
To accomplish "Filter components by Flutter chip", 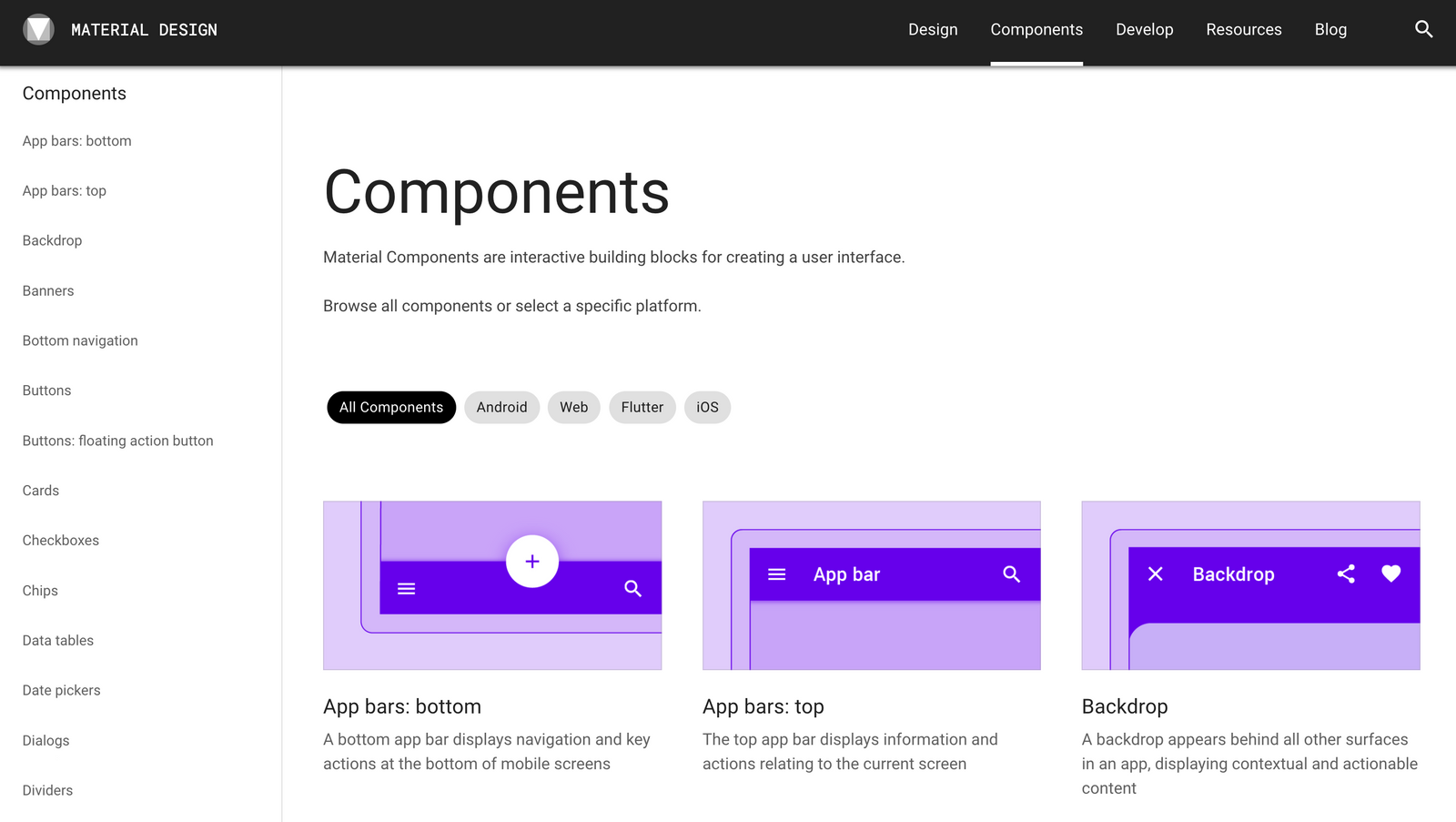I will [x=642, y=407].
